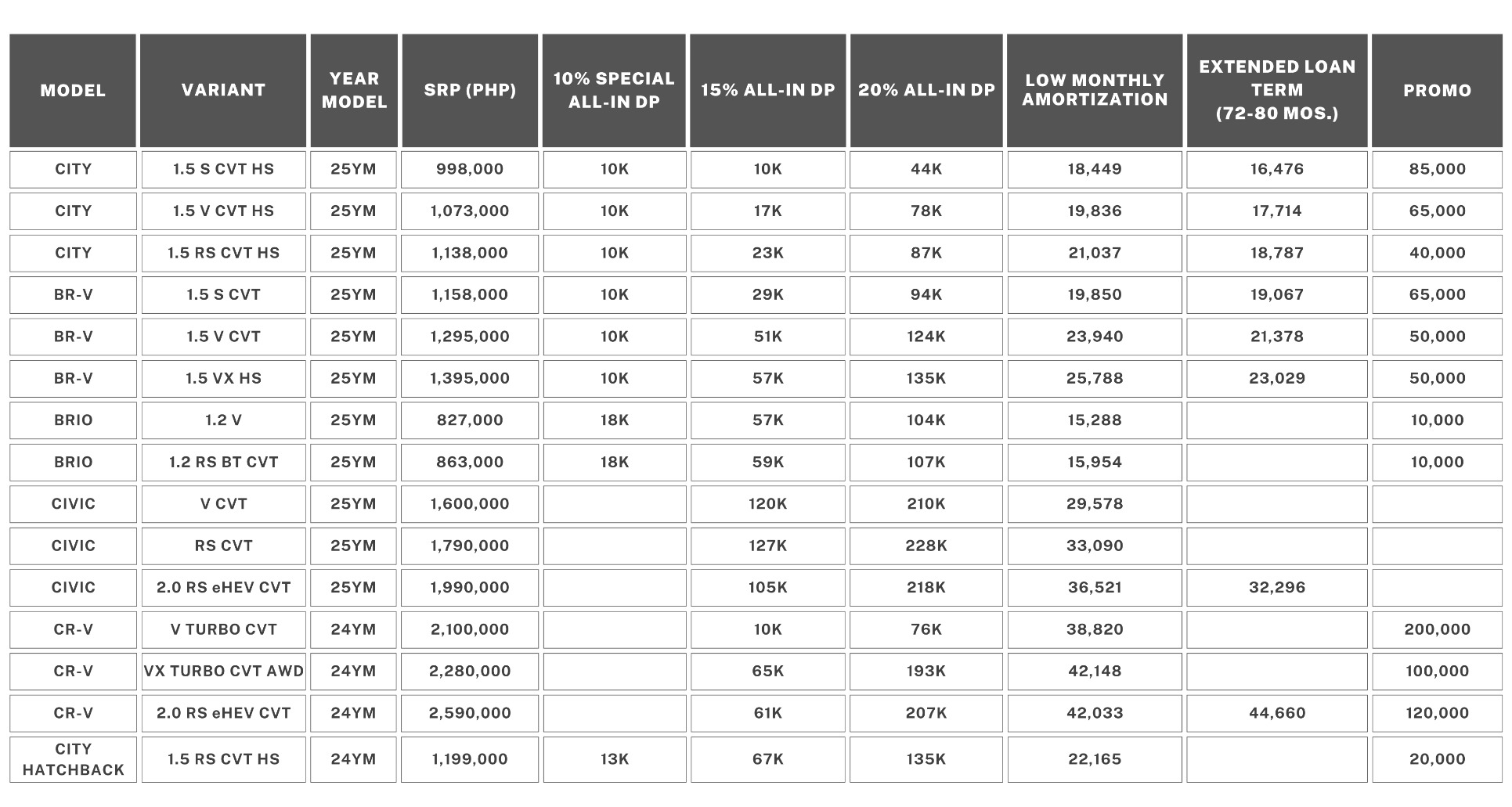1512x807 pixels.
Task: Click the 2,590,000 SRP cell
Action: coord(470,714)
